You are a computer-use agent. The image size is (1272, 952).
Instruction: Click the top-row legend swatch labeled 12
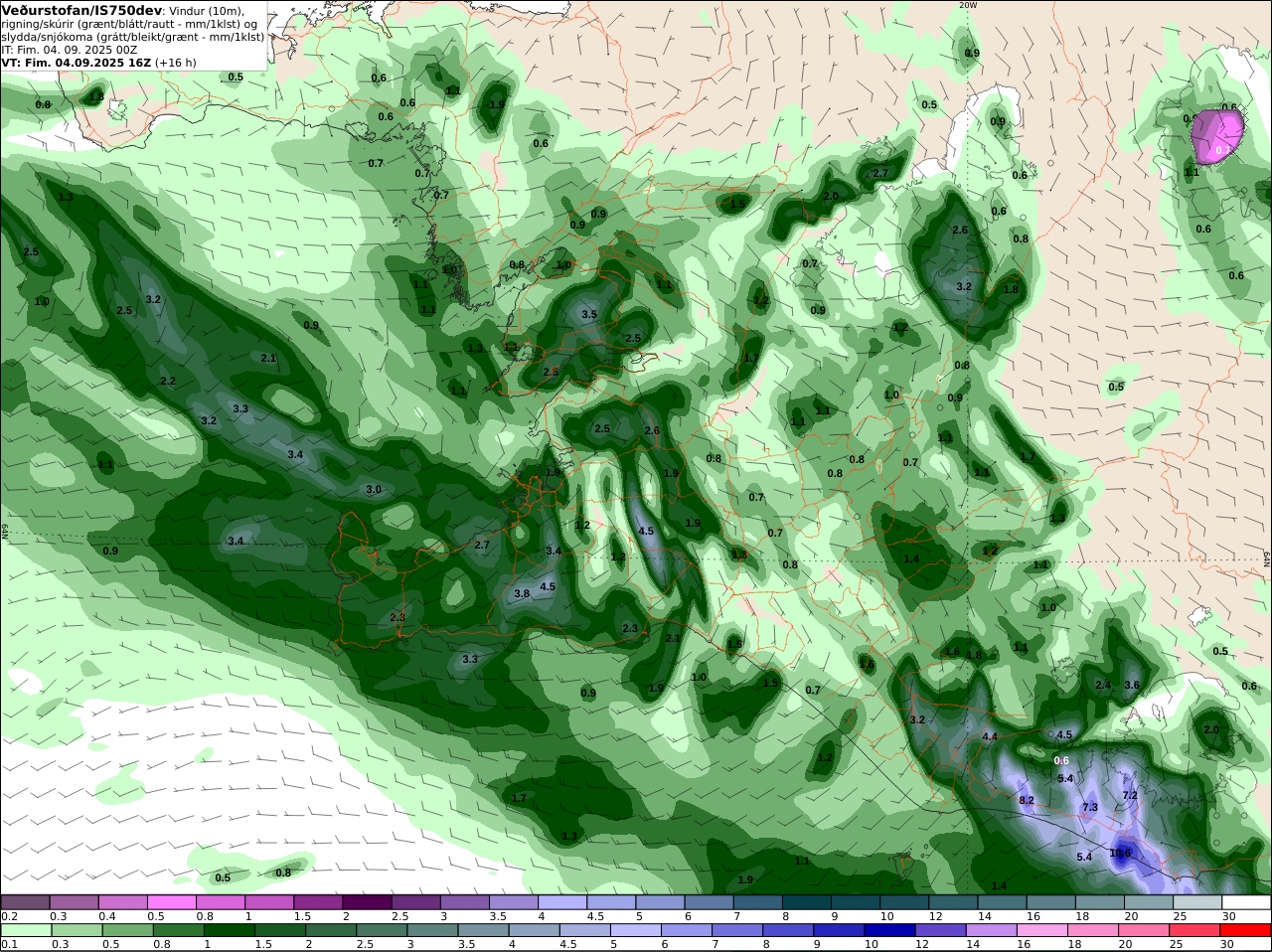[x=952, y=902]
